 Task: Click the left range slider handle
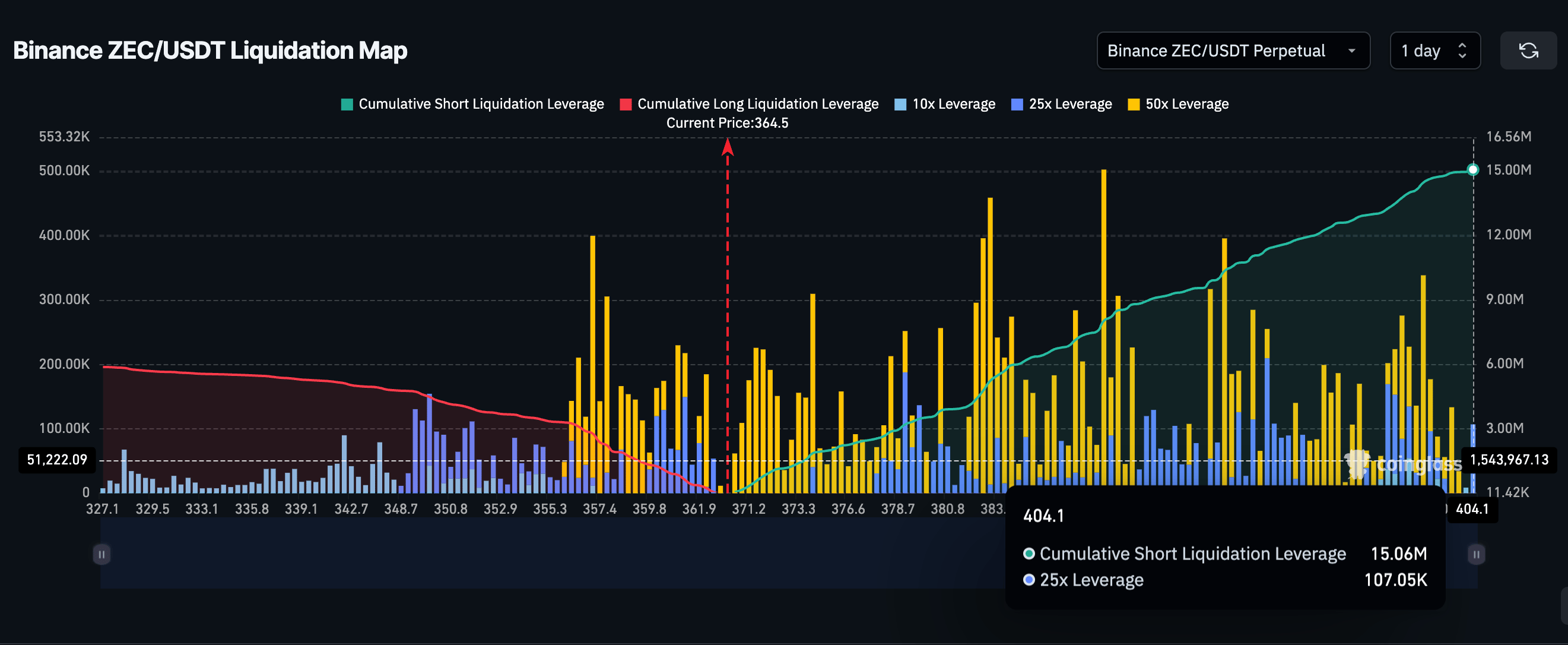[101, 554]
